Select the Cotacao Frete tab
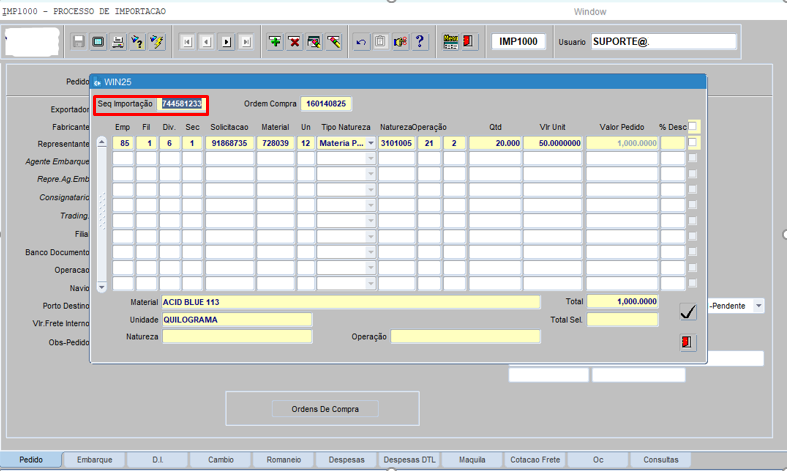 pos(537,460)
